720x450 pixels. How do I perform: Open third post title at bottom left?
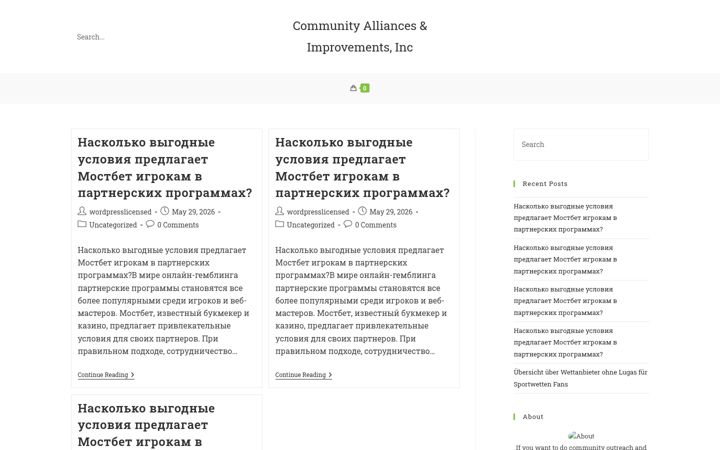(146, 425)
